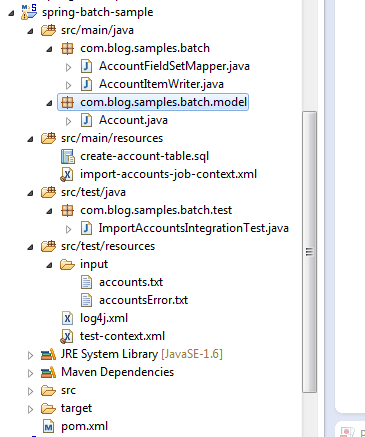Select the input folder label
This screenshot has width=365, height=437.
(x=94, y=264)
